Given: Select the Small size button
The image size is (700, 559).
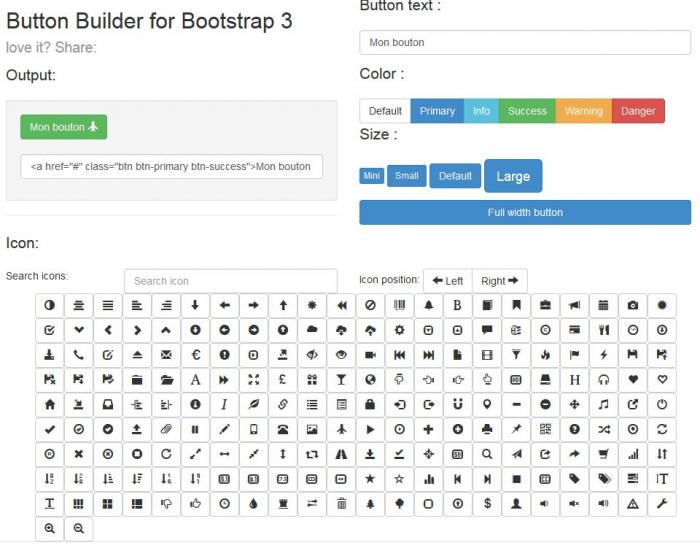Looking at the screenshot, I should click(407, 175).
